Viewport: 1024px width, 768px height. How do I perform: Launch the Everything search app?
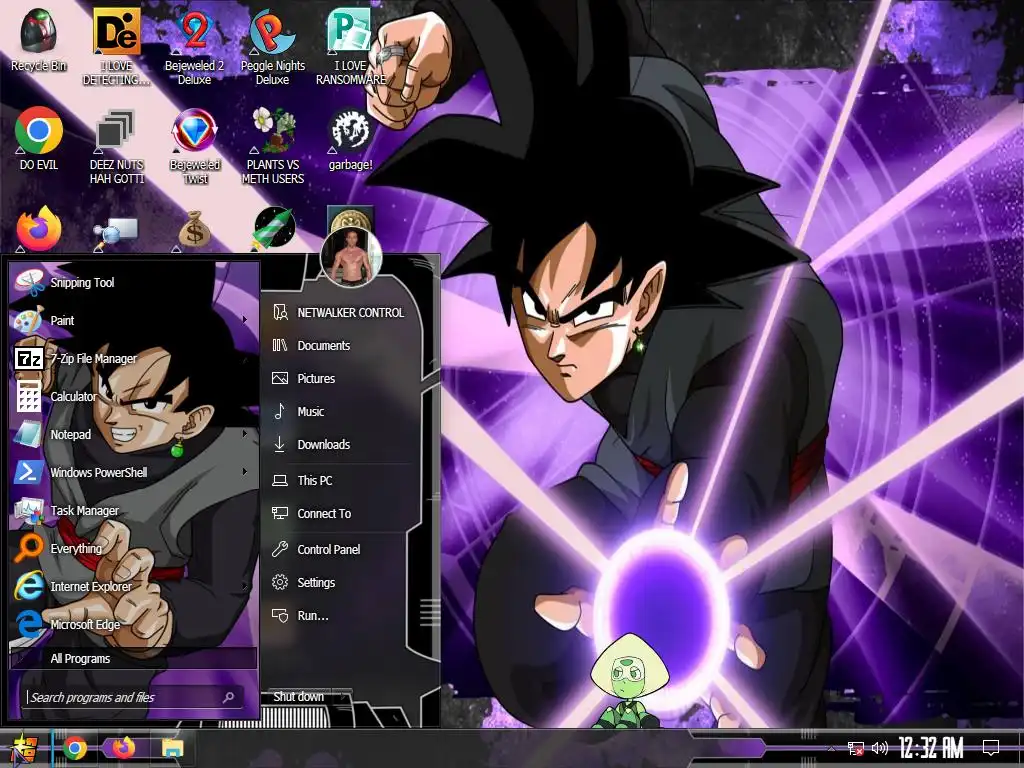click(131, 549)
